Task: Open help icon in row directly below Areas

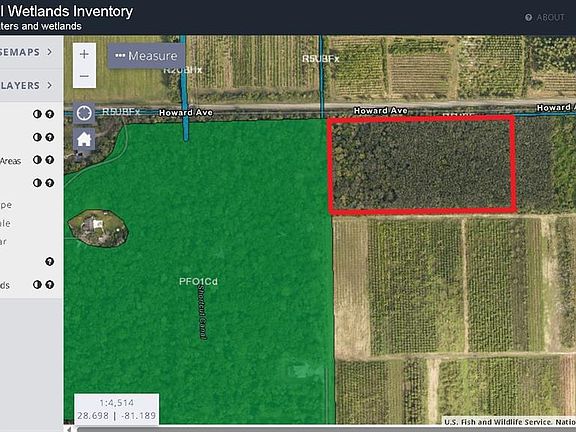Action: [50, 183]
